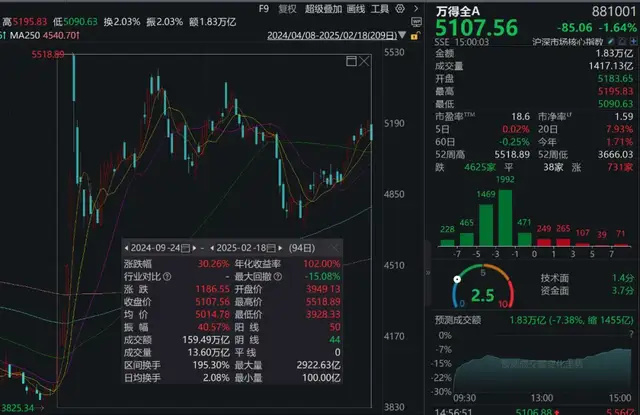Close the interval statistics popup

[334, 248]
